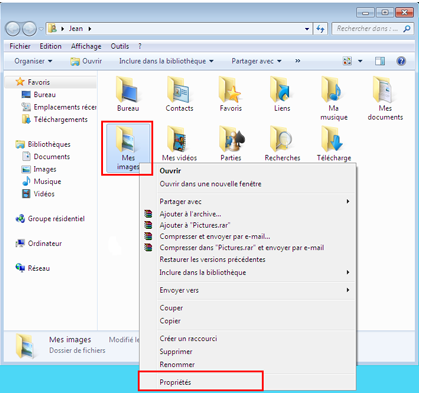Open the Parties folder
421x393 pixels.
pos(231,143)
